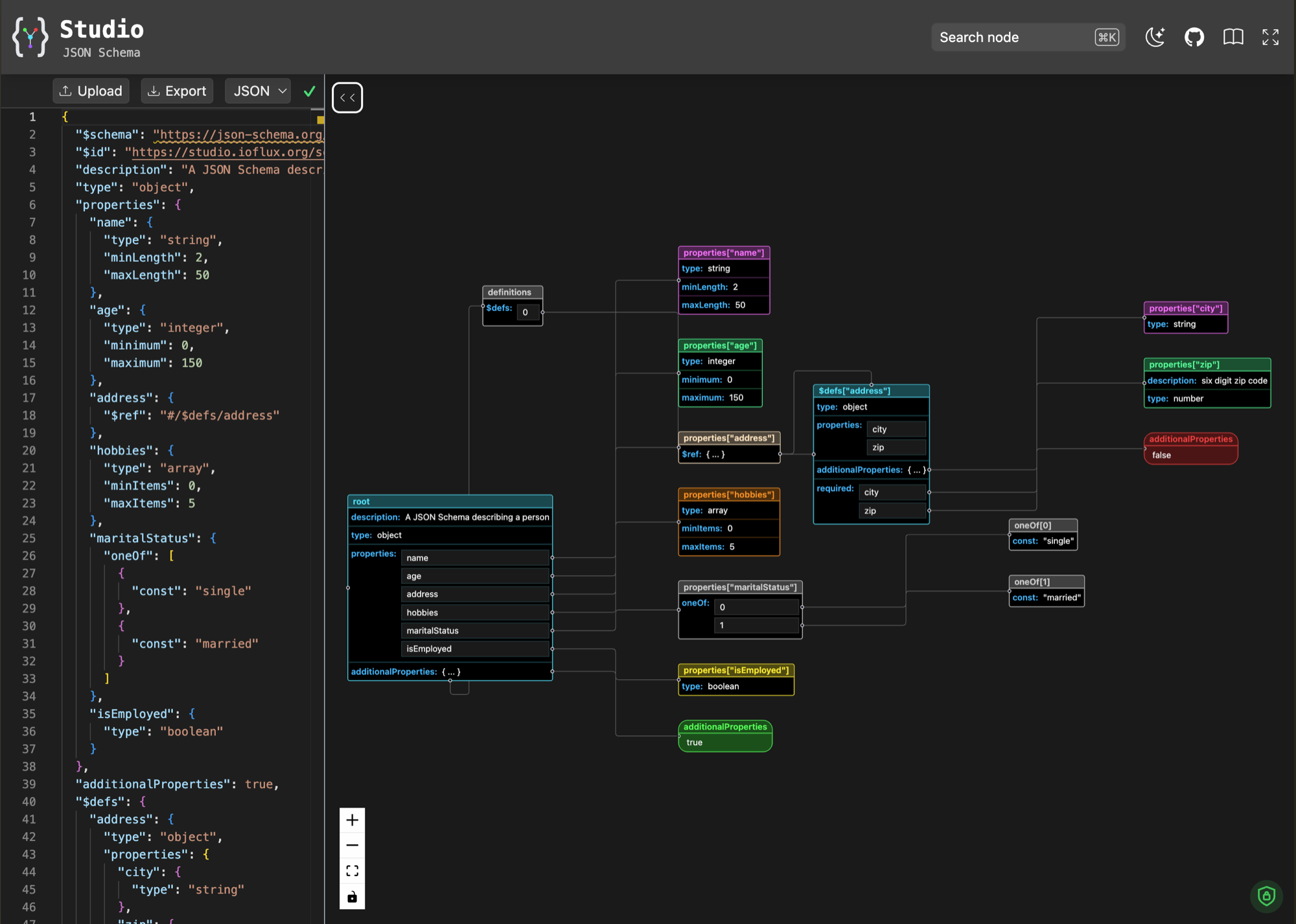Click editor line number 25
Screen dimensions: 1296x924
pos(29,538)
